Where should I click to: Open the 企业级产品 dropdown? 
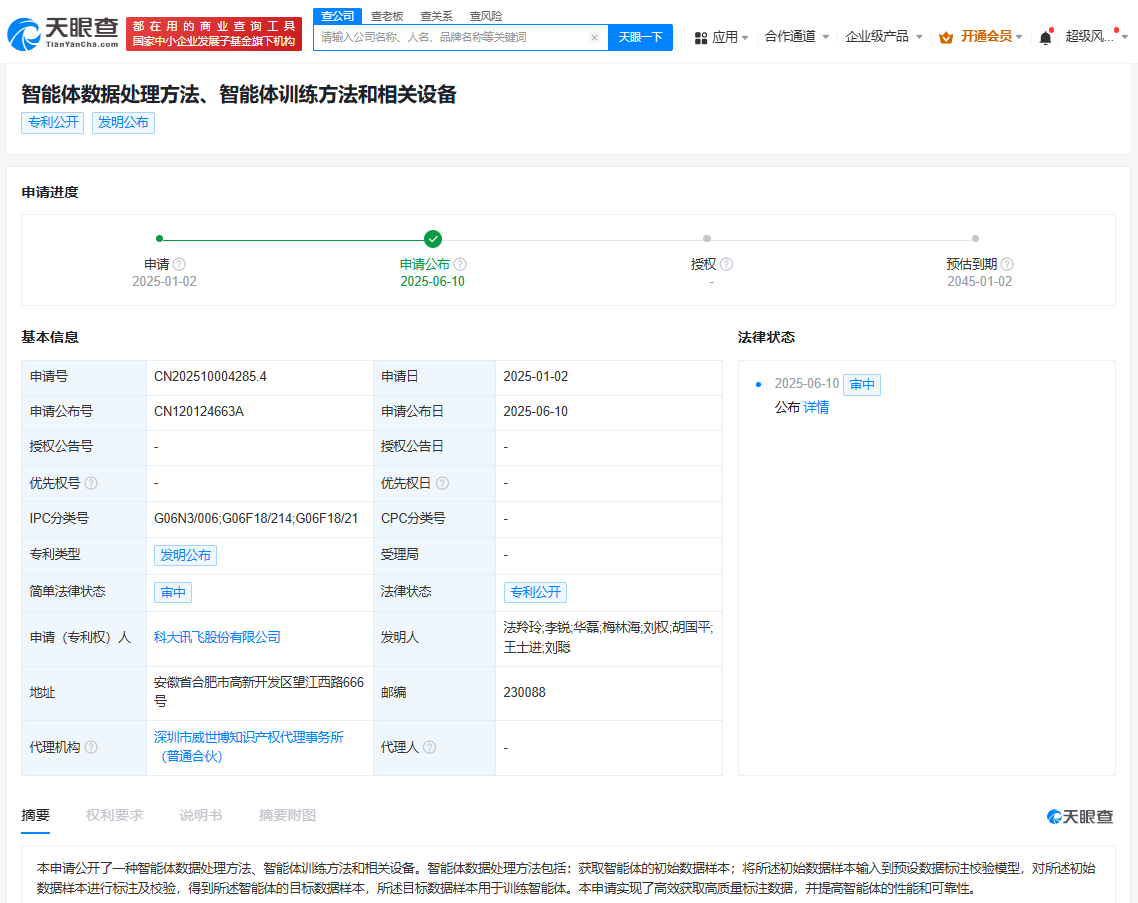(883, 36)
